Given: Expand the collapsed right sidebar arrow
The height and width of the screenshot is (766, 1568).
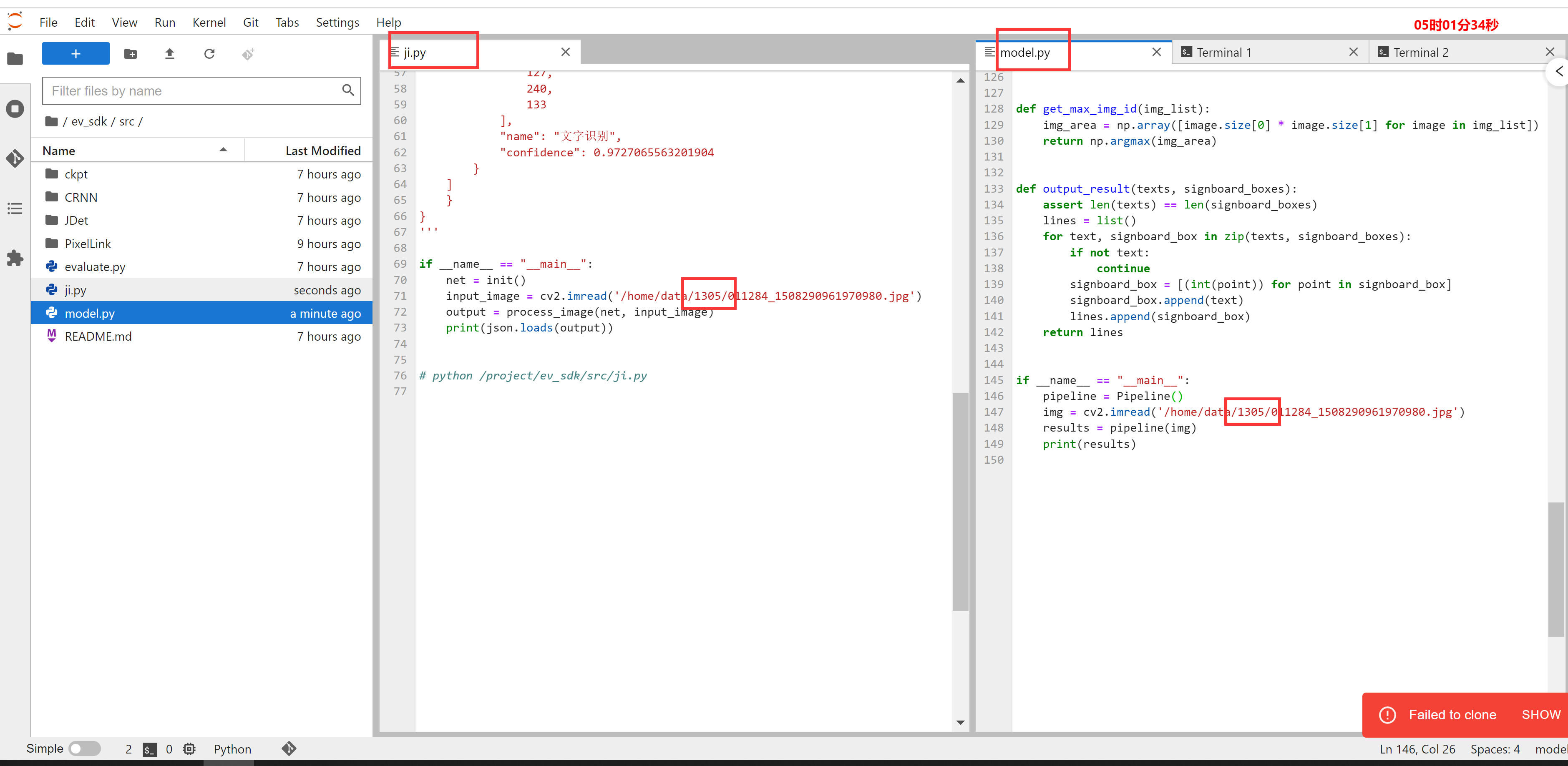Looking at the screenshot, I should [1558, 72].
